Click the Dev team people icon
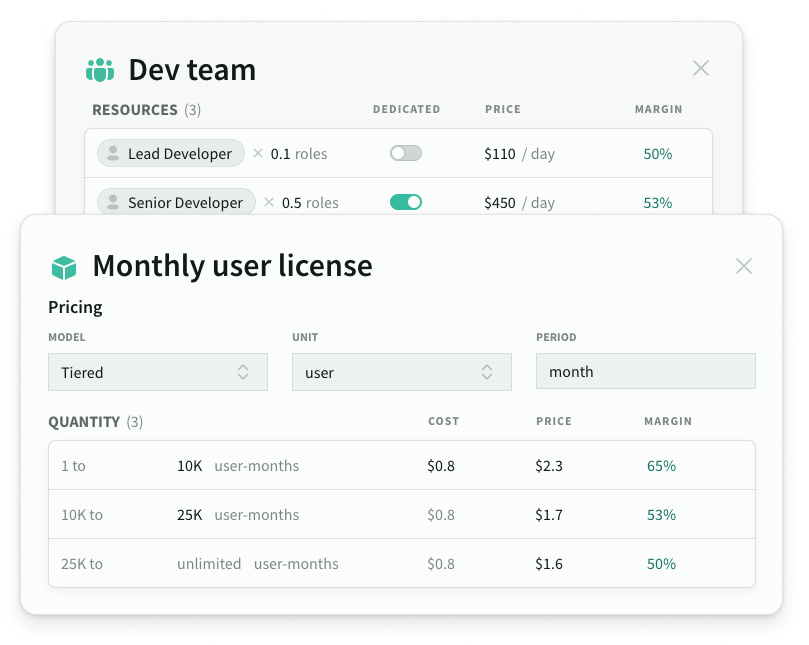Viewport: 809px width, 645px height. [x=100, y=70]
